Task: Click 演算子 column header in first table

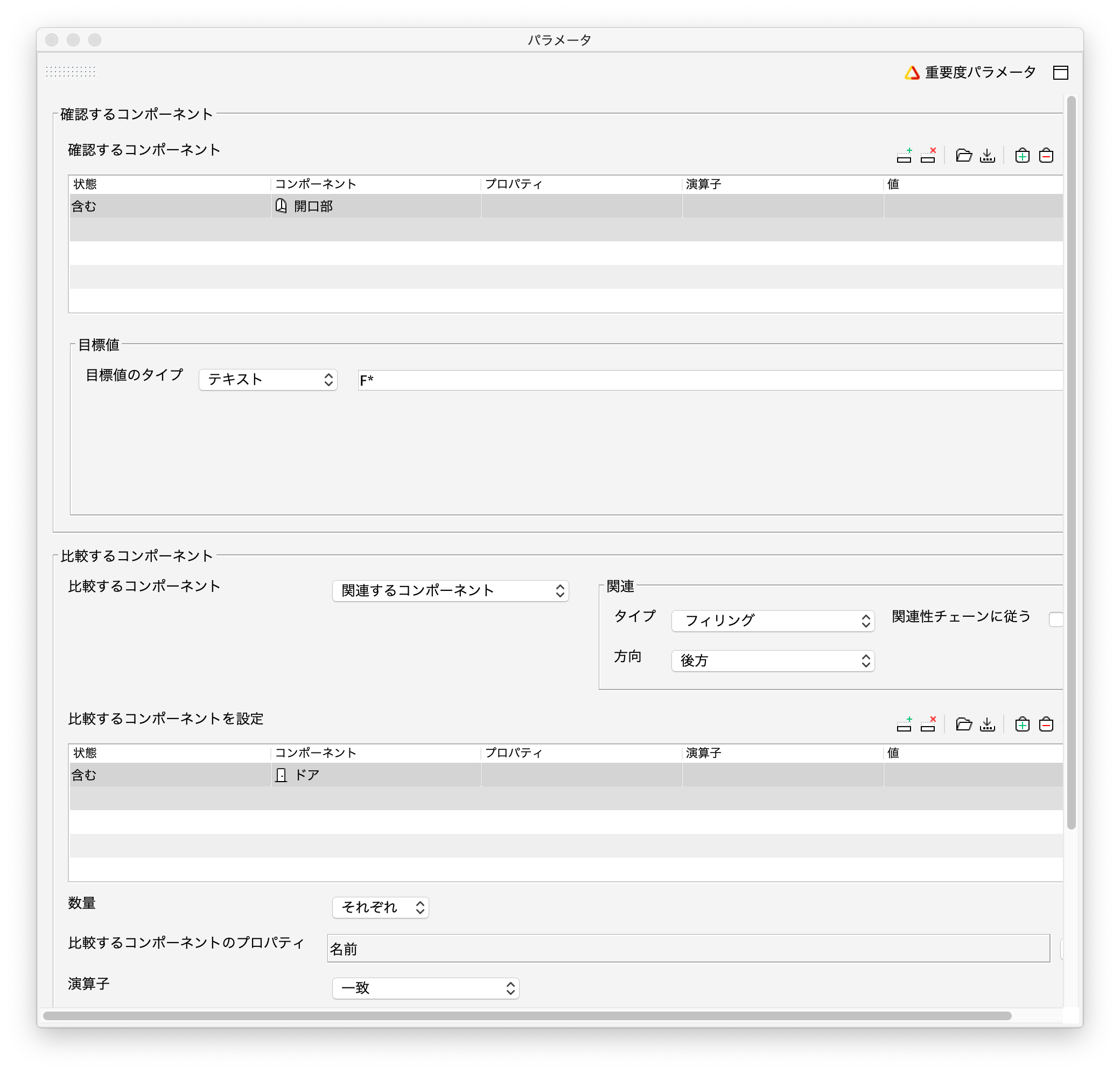Action: point(783,184)
